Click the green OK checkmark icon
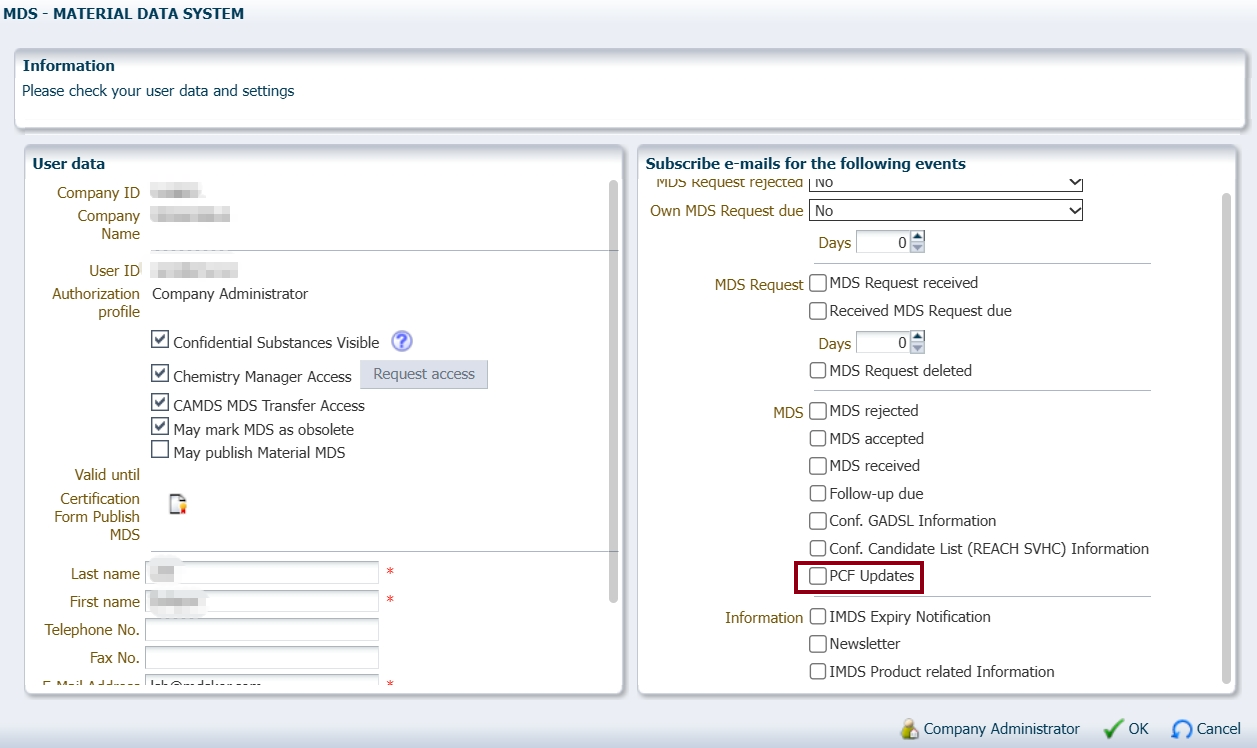The image size is (1257, 748). pos(1113,729)
